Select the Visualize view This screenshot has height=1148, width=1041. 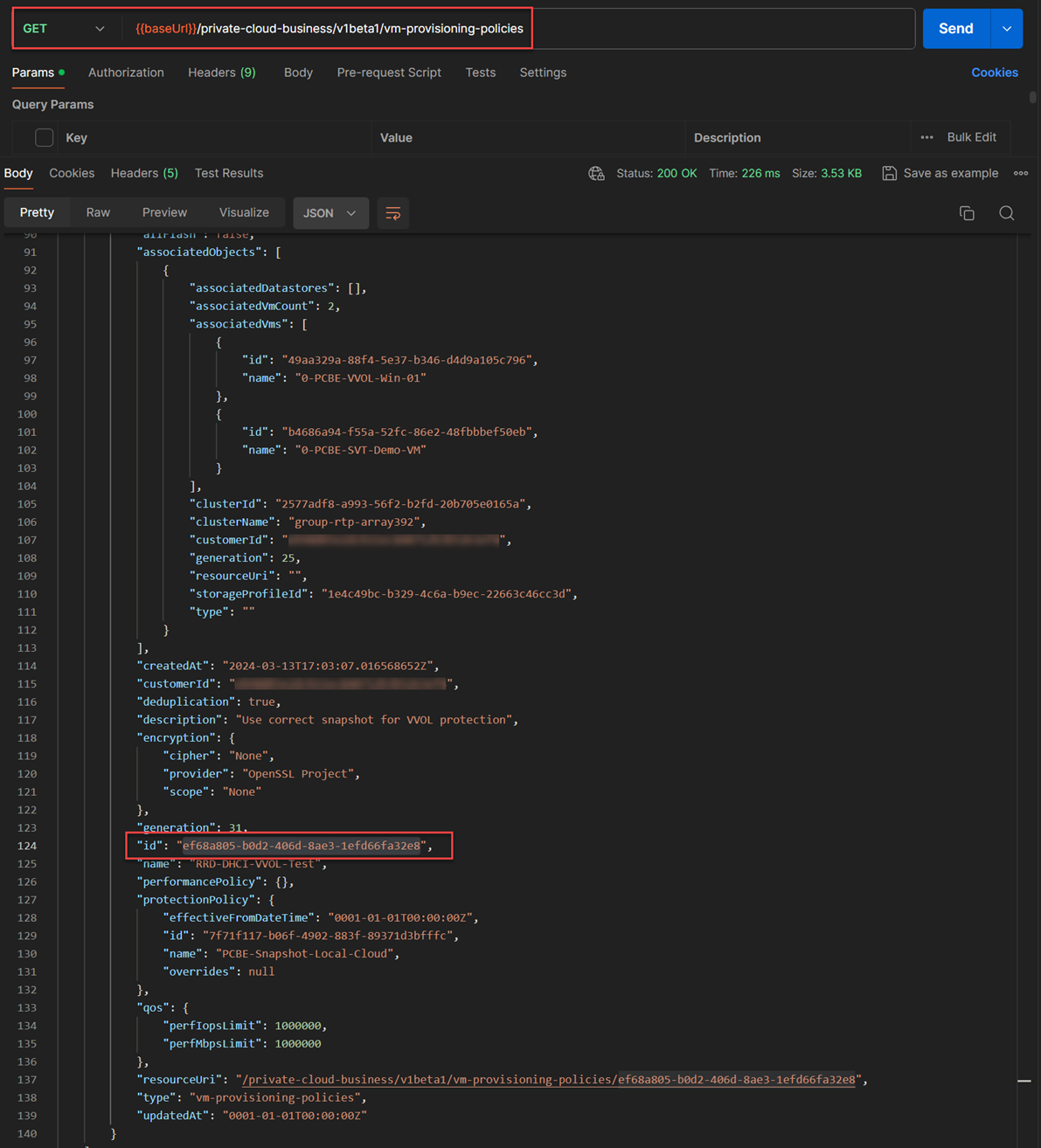coord(244,212)
